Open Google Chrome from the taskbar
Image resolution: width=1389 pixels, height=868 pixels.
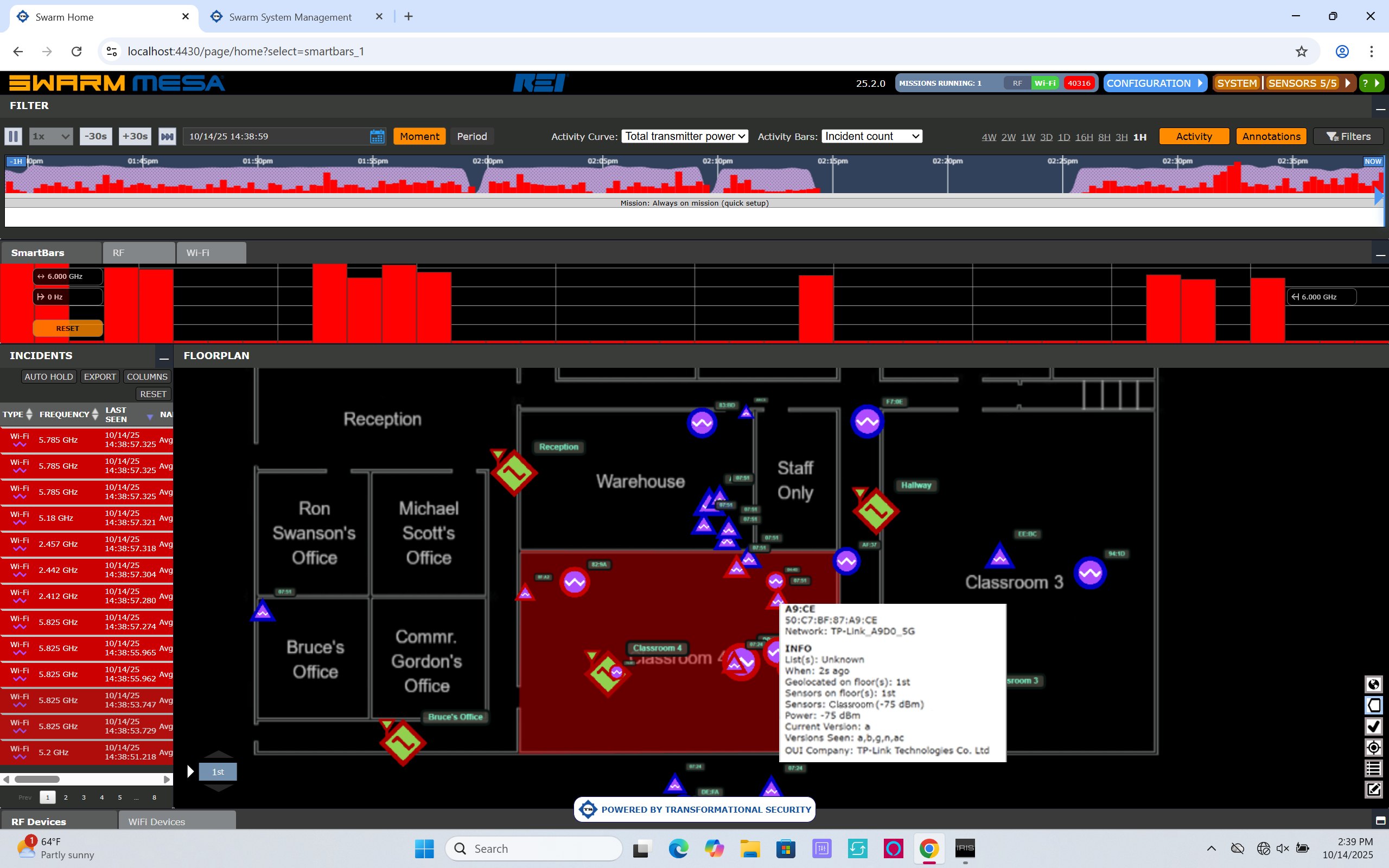pos(929,848)
